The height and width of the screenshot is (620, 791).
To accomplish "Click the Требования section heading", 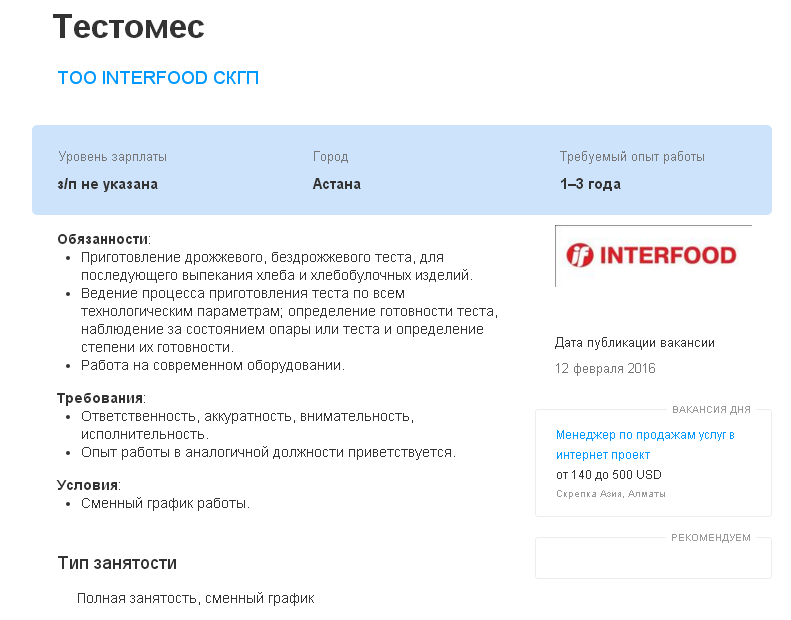I will [x=101, y=398].
